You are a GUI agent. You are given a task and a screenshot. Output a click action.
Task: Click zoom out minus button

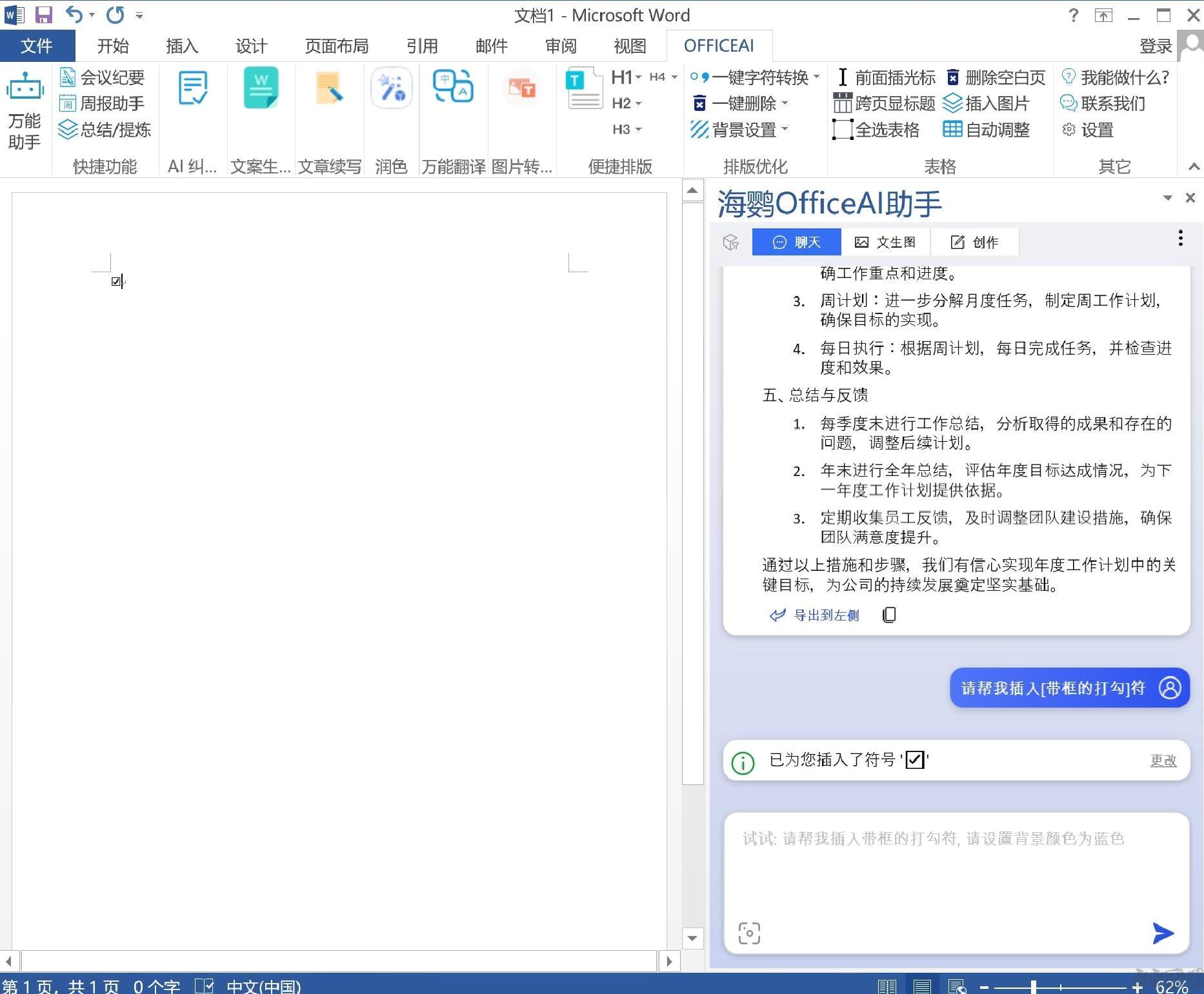[x=984, y=987]
